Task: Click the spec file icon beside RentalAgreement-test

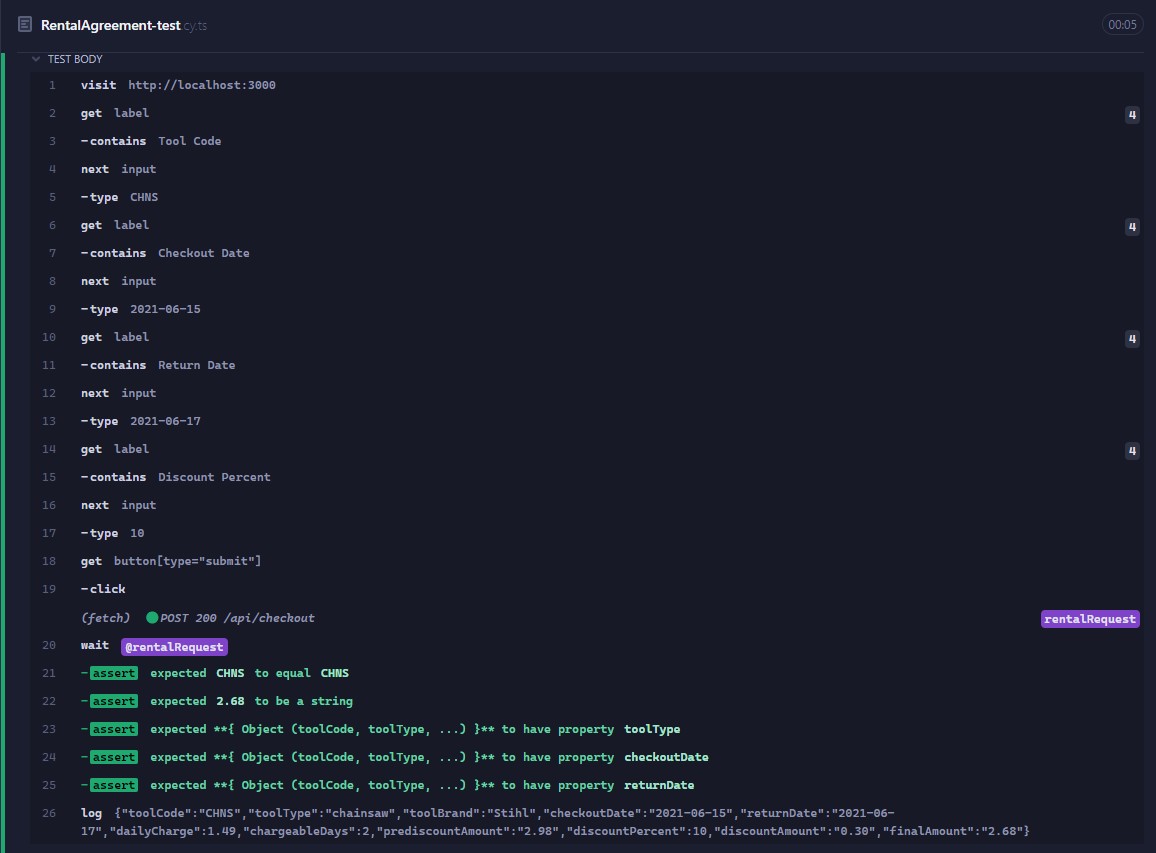Action: coord(25,24)
